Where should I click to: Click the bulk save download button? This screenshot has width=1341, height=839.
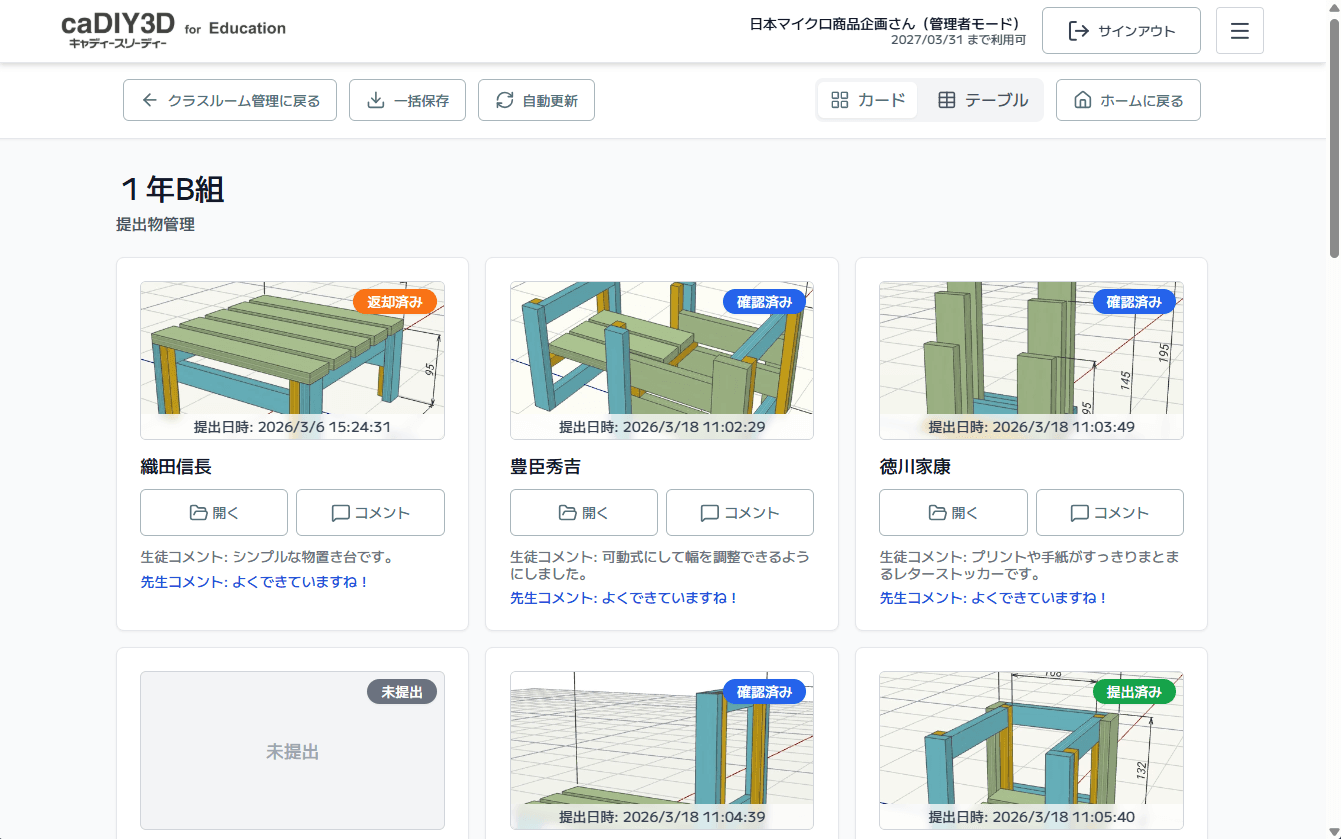point(407,100)
